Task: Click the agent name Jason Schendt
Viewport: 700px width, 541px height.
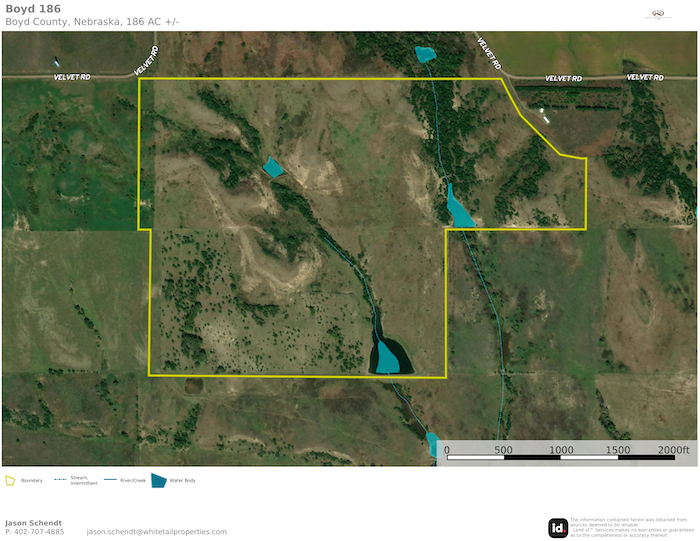Action: point(33,523)
